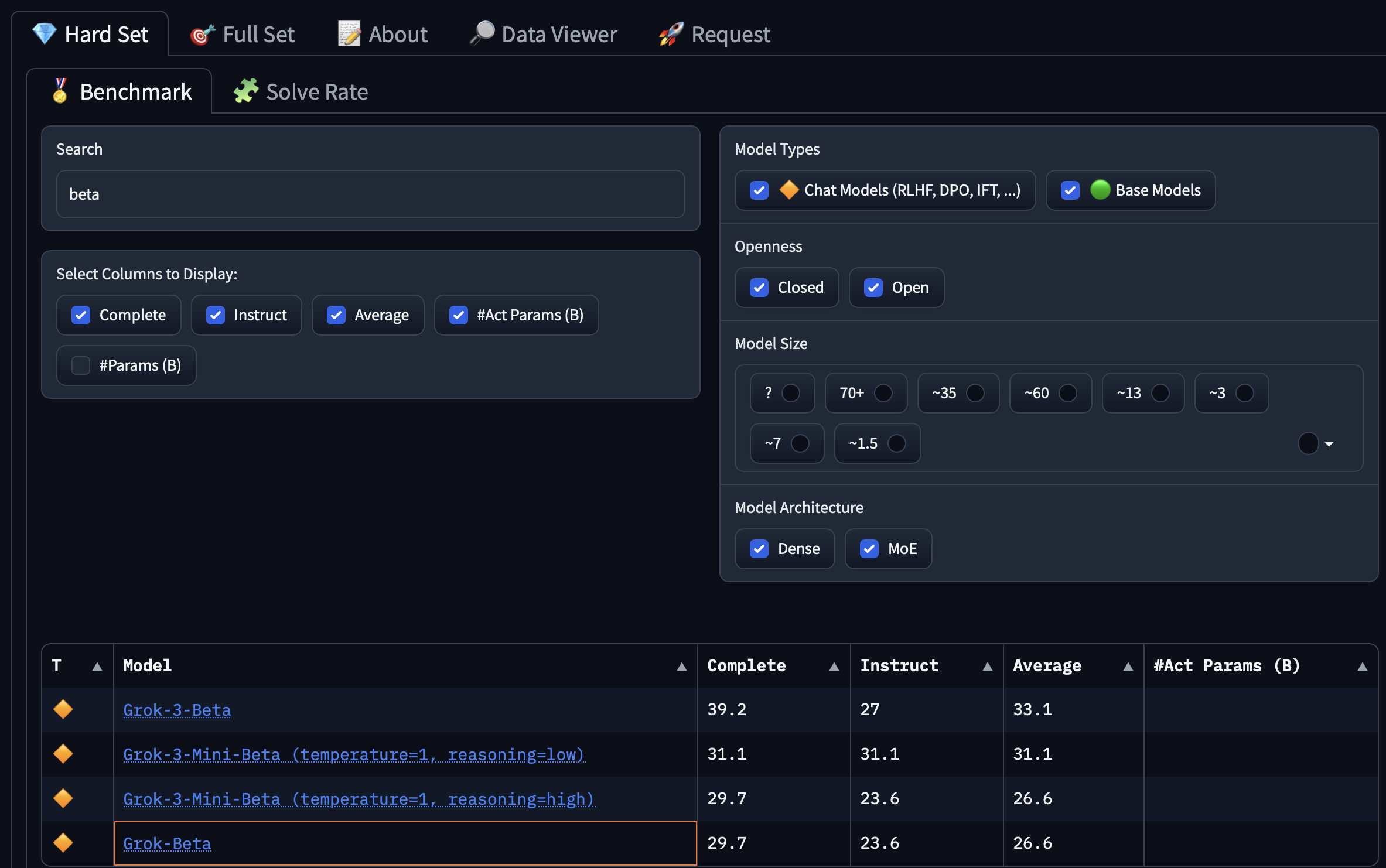Sort by Average column arrow
Screen dimensions: 1386x868
coord(1128,667)
